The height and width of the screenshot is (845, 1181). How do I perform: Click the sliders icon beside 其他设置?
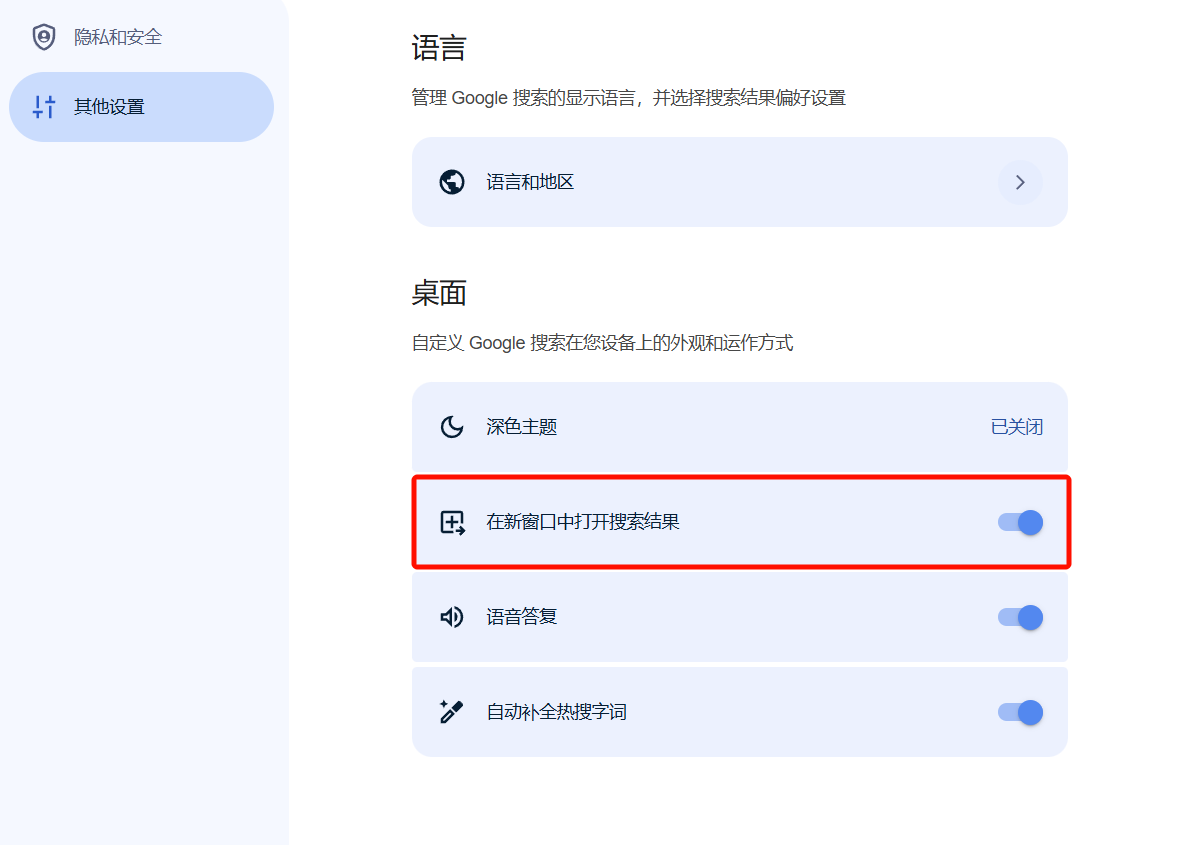[44, 107]
